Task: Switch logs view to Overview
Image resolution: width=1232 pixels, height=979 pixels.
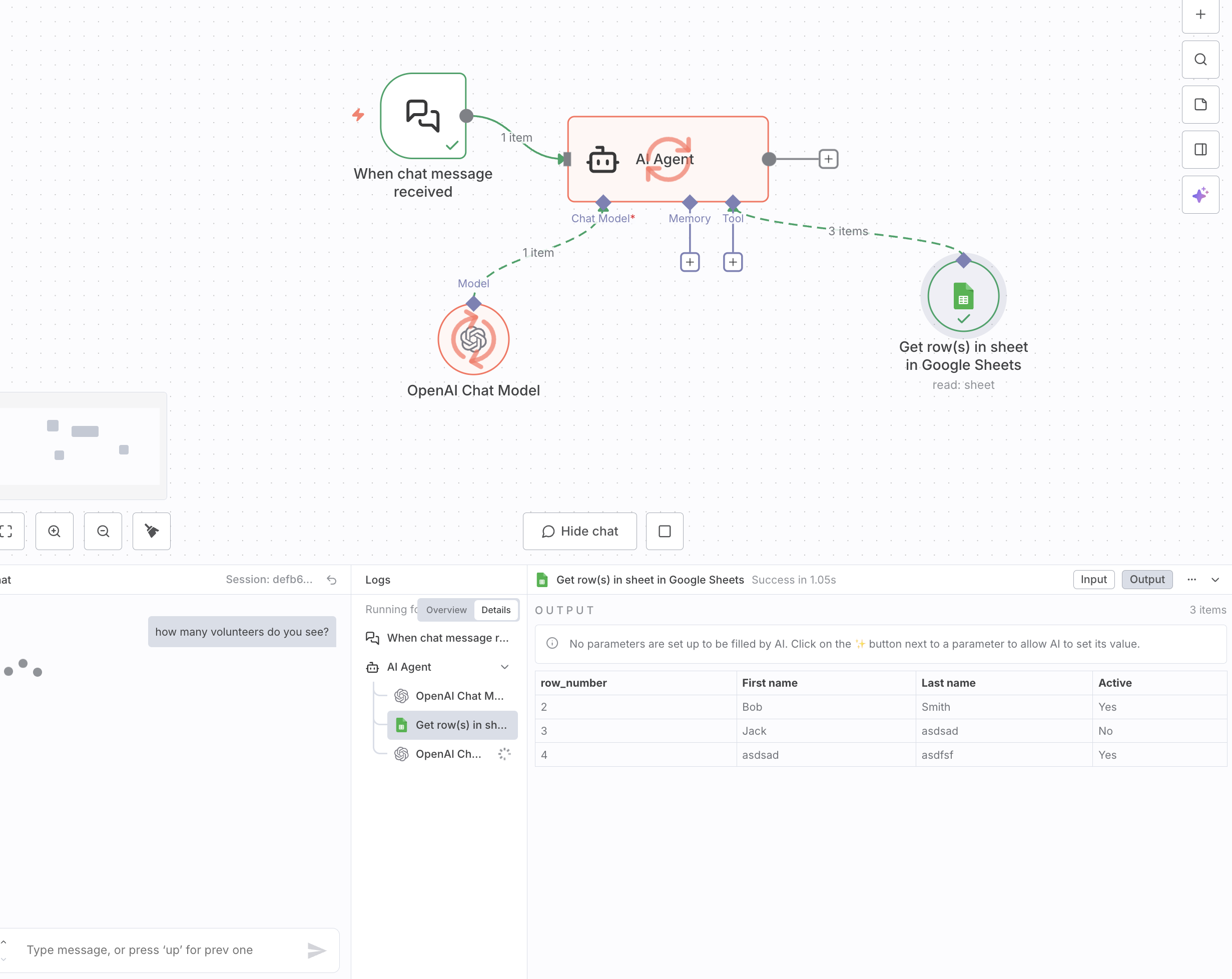Action: coord(446,610)
